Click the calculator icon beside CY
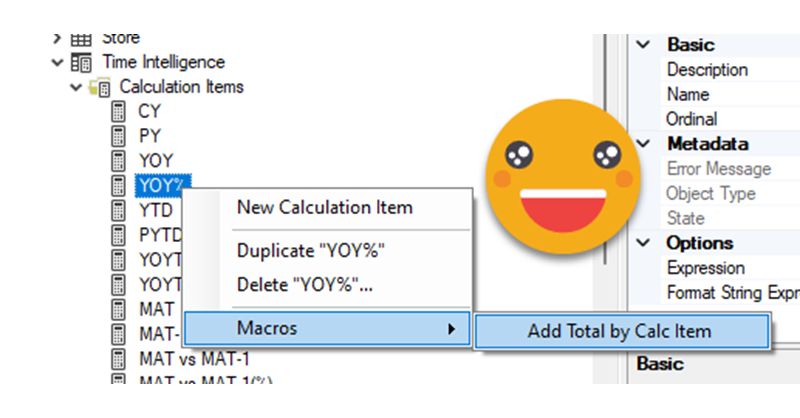Viewport: 800px width, 418px height. coord(120,112)
